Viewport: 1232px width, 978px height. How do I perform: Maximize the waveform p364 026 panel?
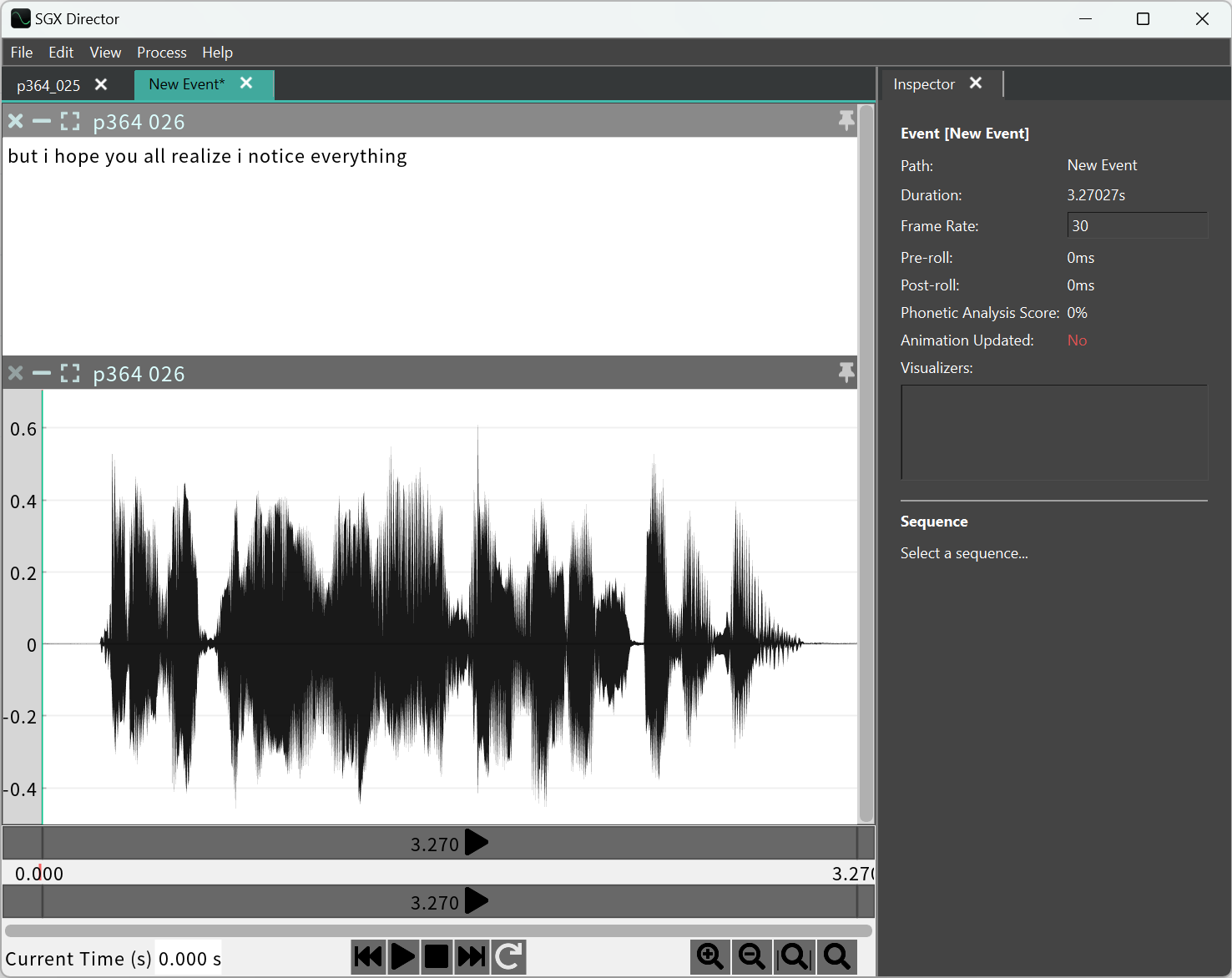click(70, 374)
